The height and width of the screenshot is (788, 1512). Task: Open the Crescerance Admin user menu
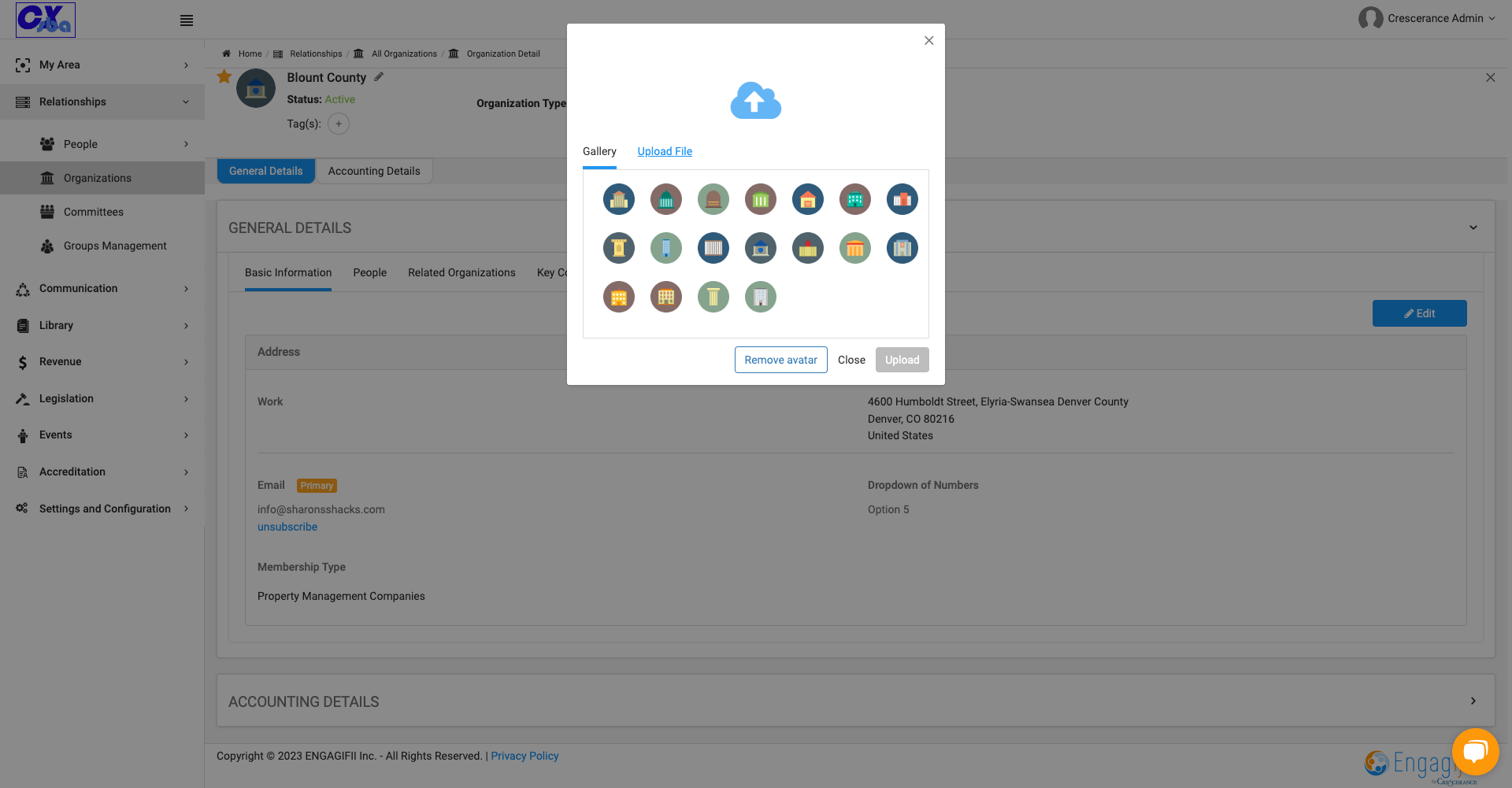pyautogui.click(x=1426, y=18)
